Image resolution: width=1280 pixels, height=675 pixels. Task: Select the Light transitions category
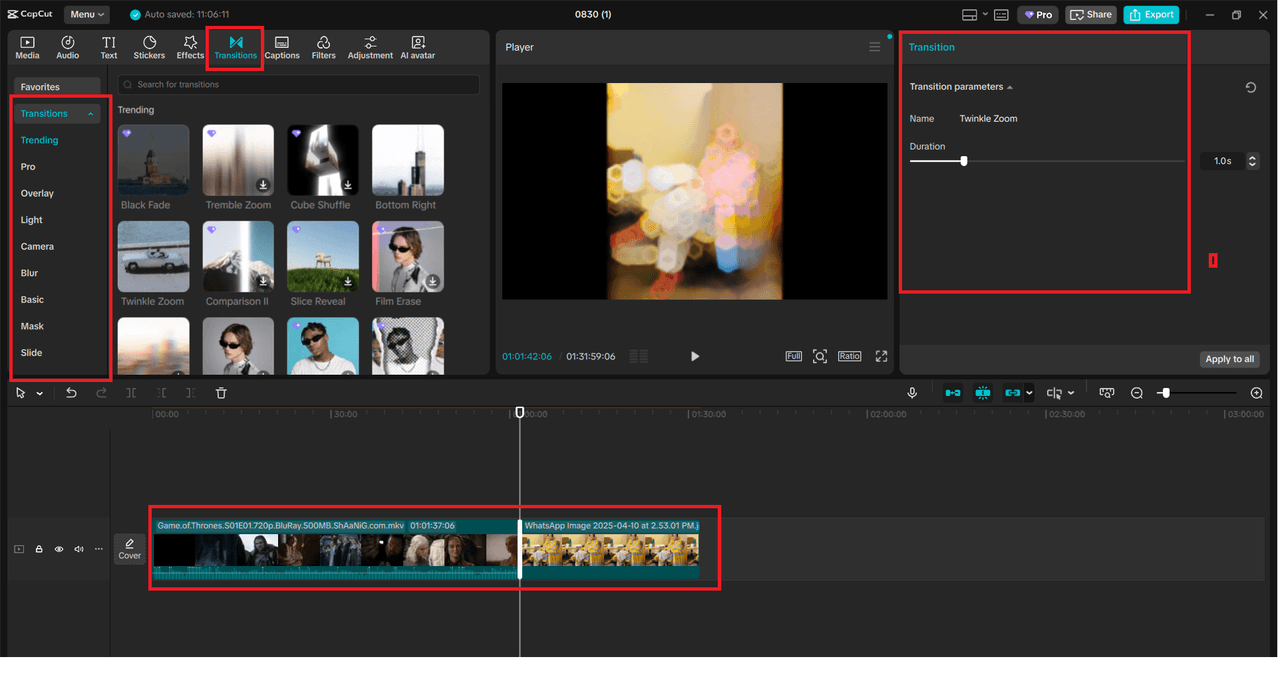[32, 220]
